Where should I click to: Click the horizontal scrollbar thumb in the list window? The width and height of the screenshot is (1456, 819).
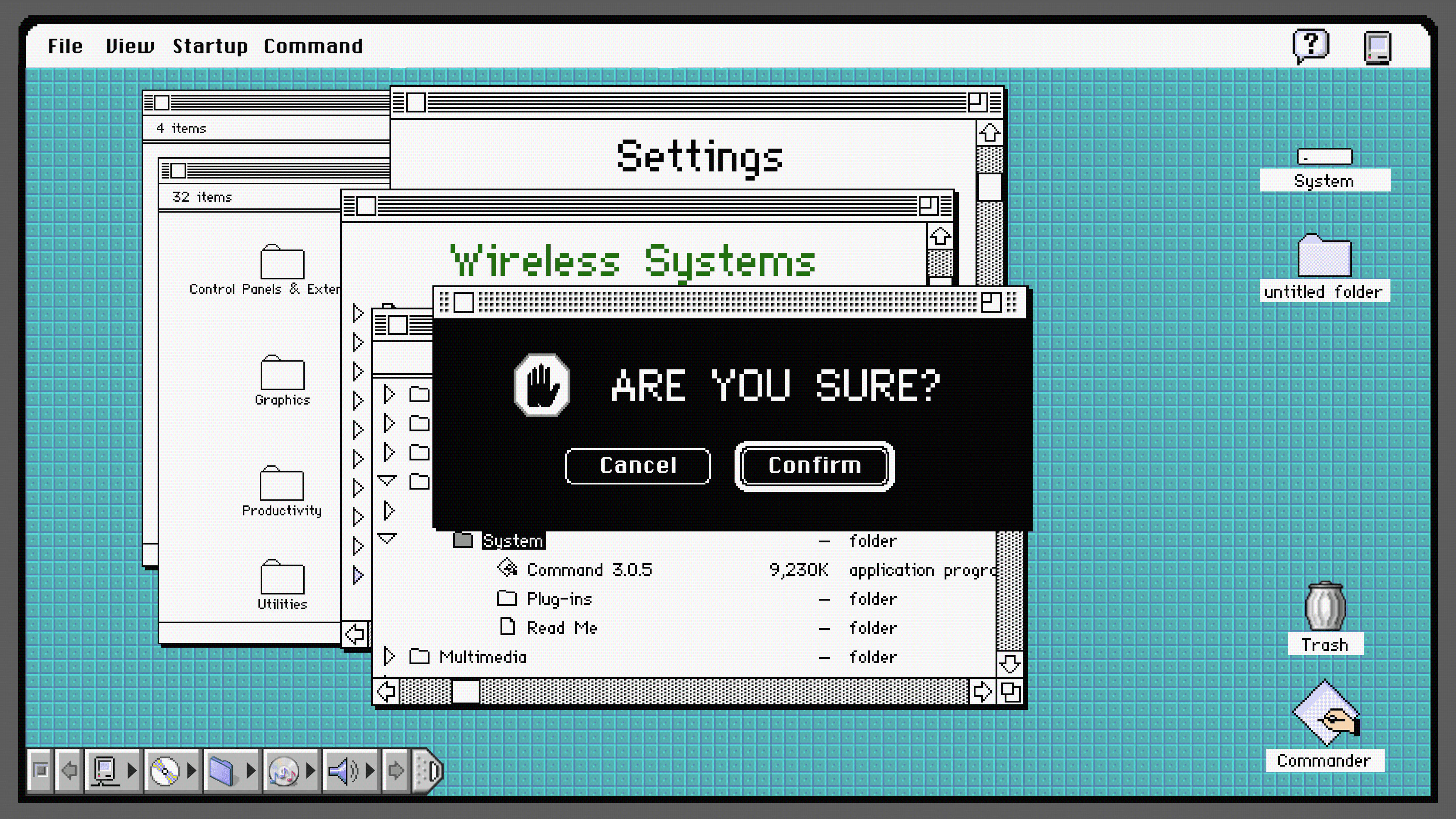pos(466,692)
